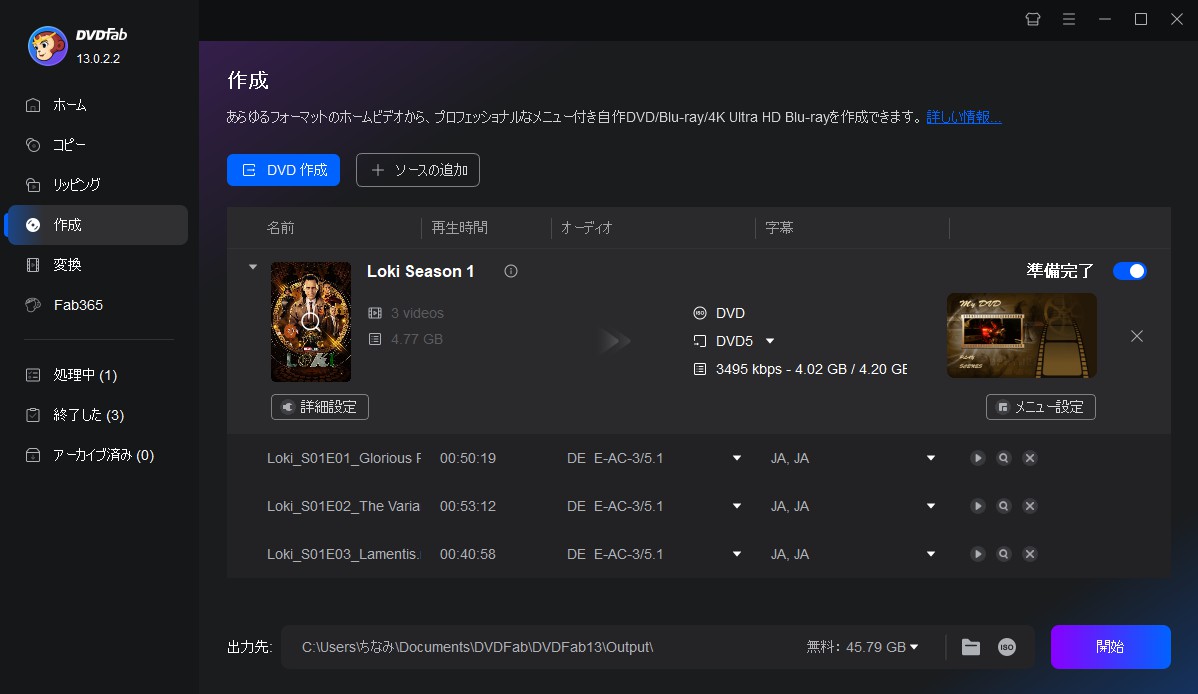1198x694 pixels.
Task: Select ISO output icon
Action: click(1007, 647)
